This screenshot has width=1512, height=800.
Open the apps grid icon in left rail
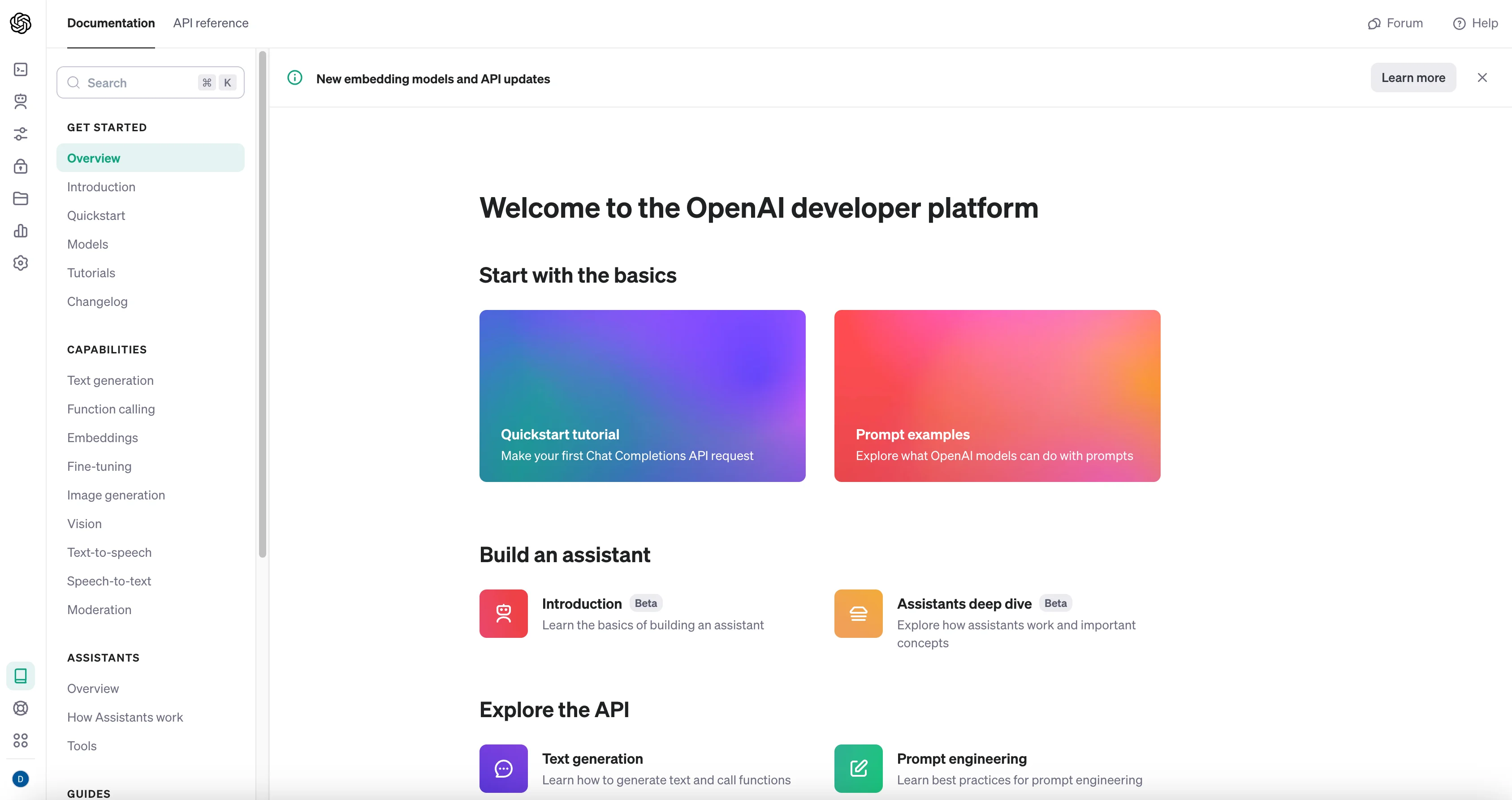tap(21, 740)
